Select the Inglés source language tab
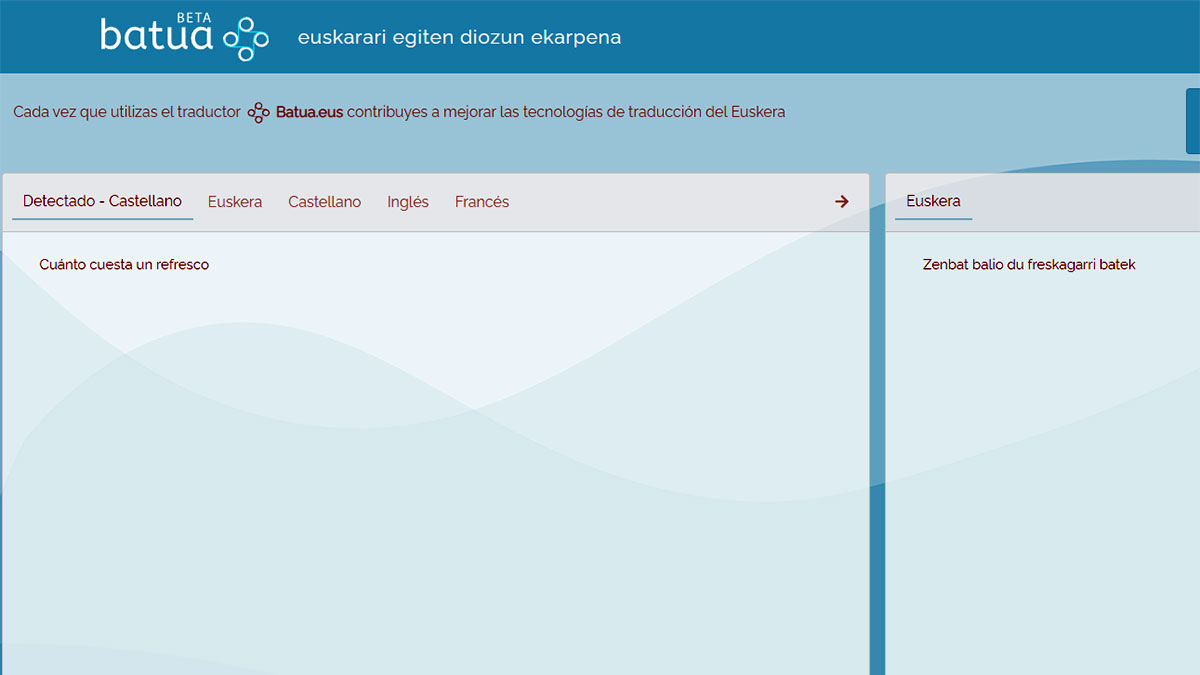 (x=408, y=202)
